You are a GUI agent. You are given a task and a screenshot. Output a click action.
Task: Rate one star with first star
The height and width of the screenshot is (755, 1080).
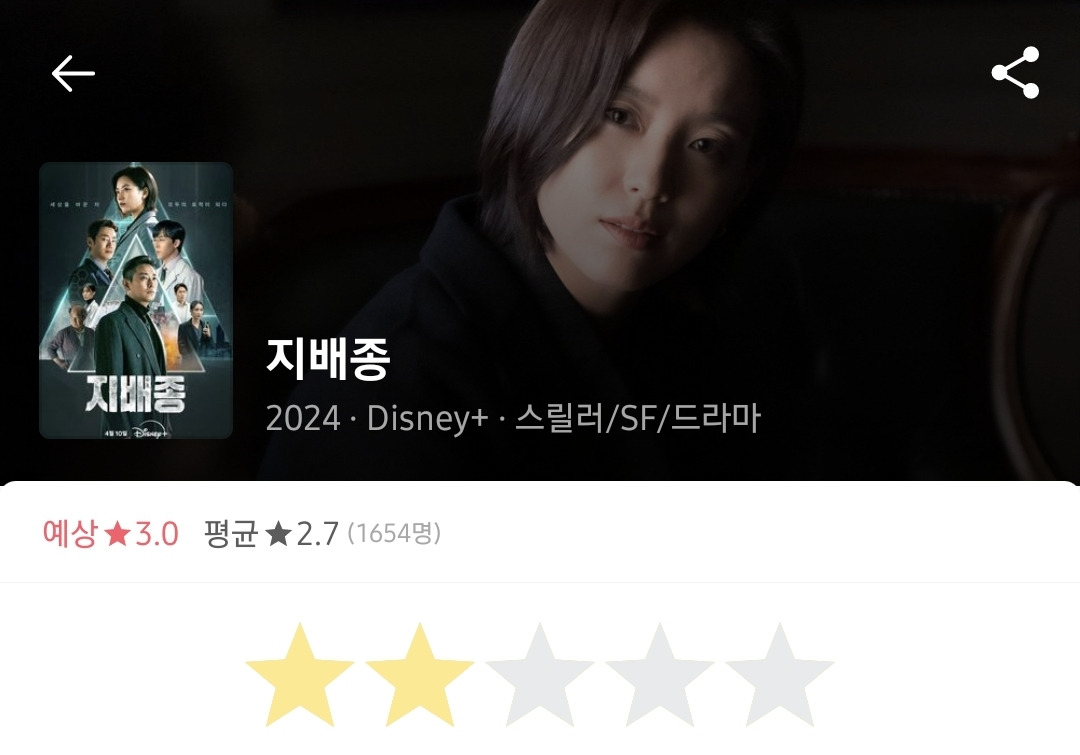(x=300, y=675)
